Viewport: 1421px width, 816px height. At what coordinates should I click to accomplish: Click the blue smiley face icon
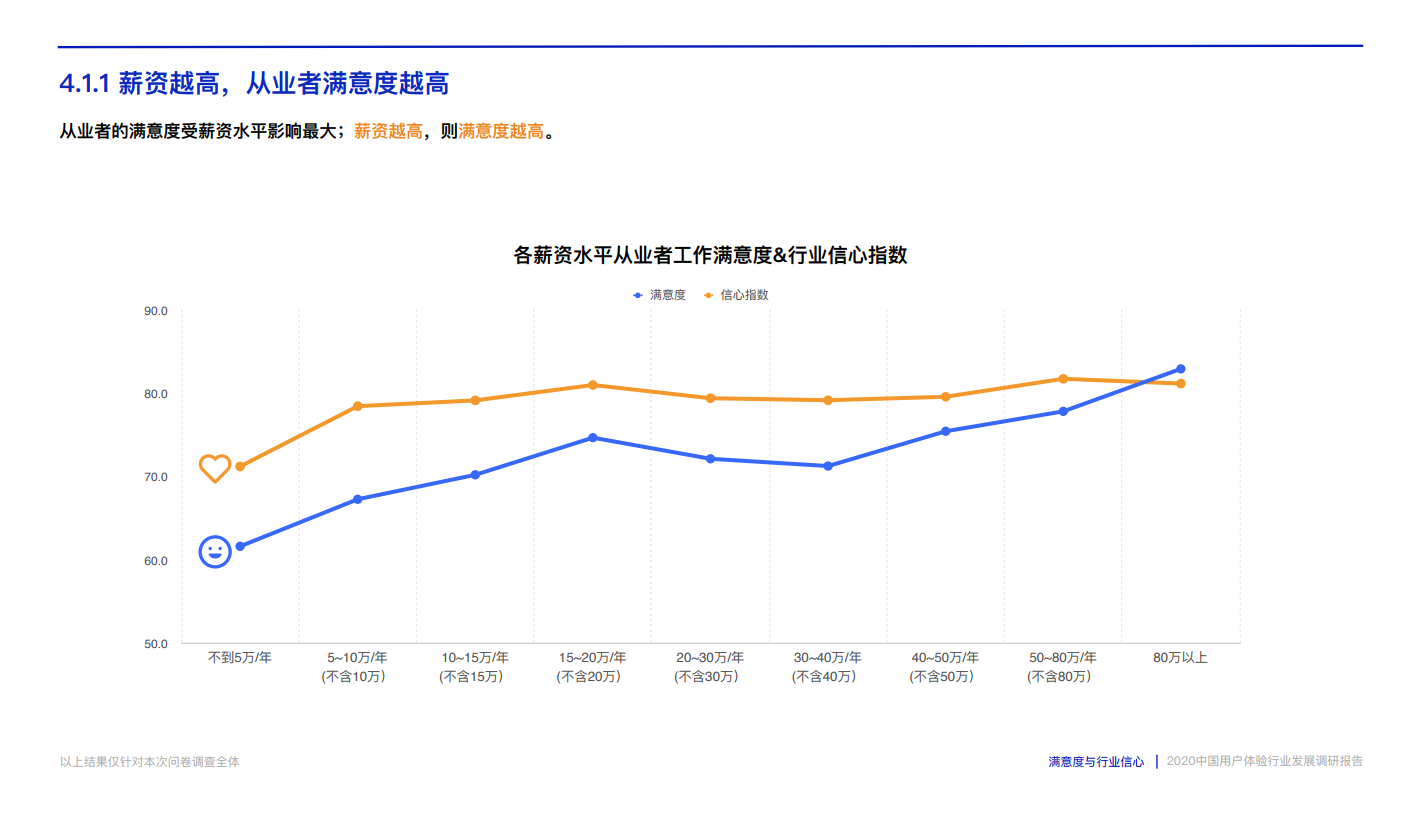(215, 551)
